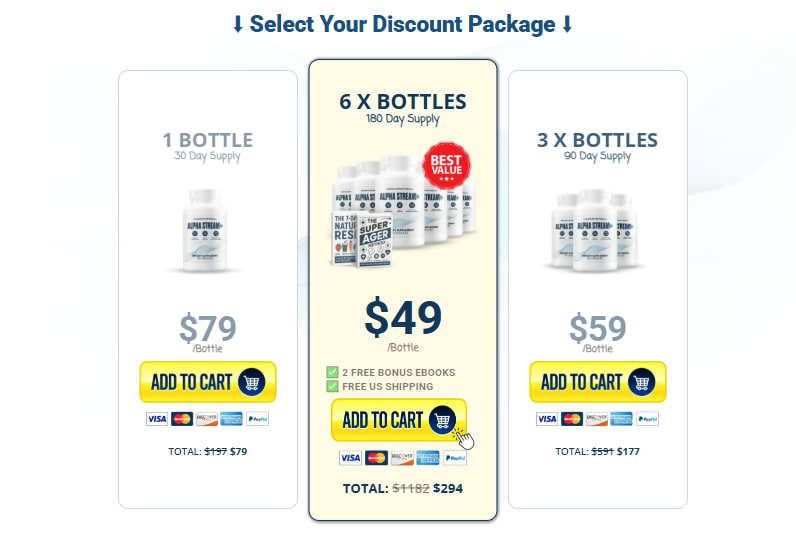Click the Select Your Discount Package heading

(402, 24)
